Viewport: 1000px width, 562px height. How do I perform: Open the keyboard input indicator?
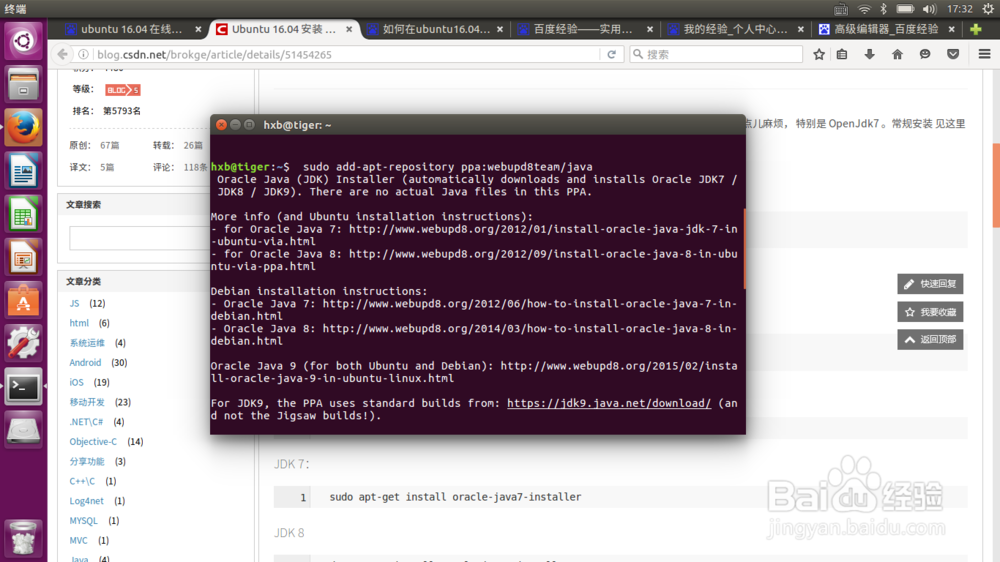[x=841, y=9]
